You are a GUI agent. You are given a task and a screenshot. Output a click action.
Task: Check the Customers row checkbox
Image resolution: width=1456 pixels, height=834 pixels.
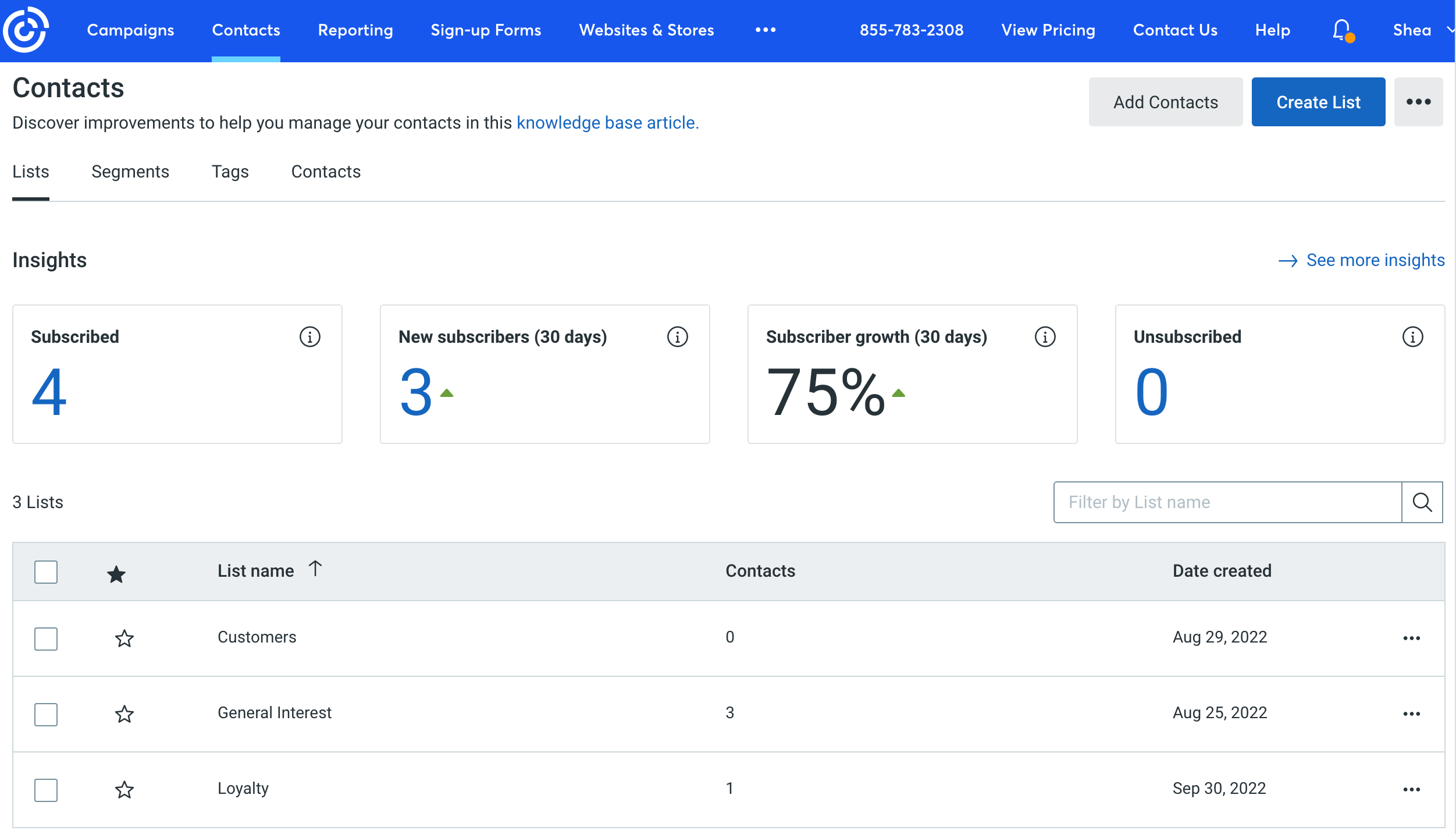click(45, 638)
